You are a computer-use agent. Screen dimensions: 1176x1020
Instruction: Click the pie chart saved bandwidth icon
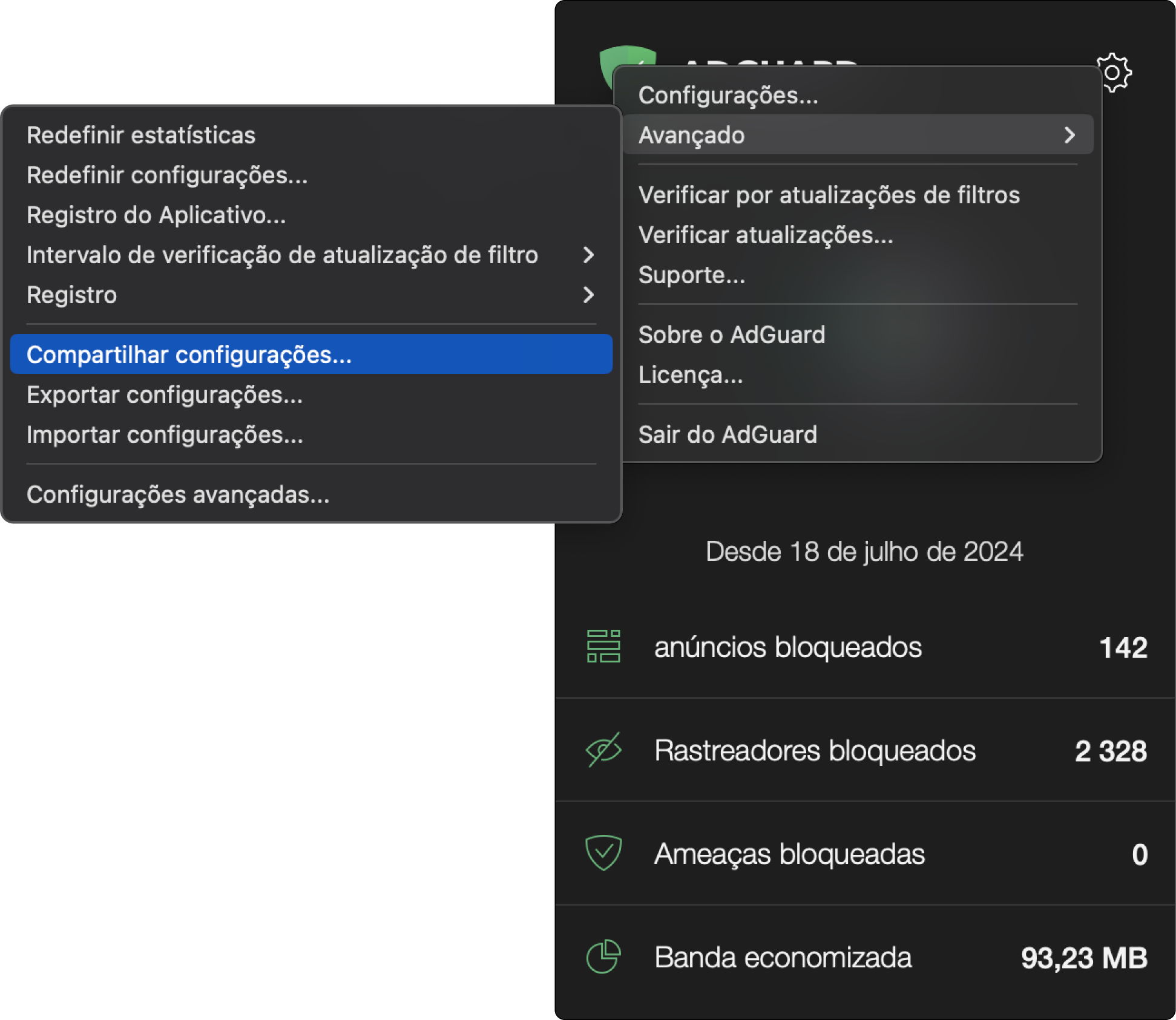(x=603, y=956)
